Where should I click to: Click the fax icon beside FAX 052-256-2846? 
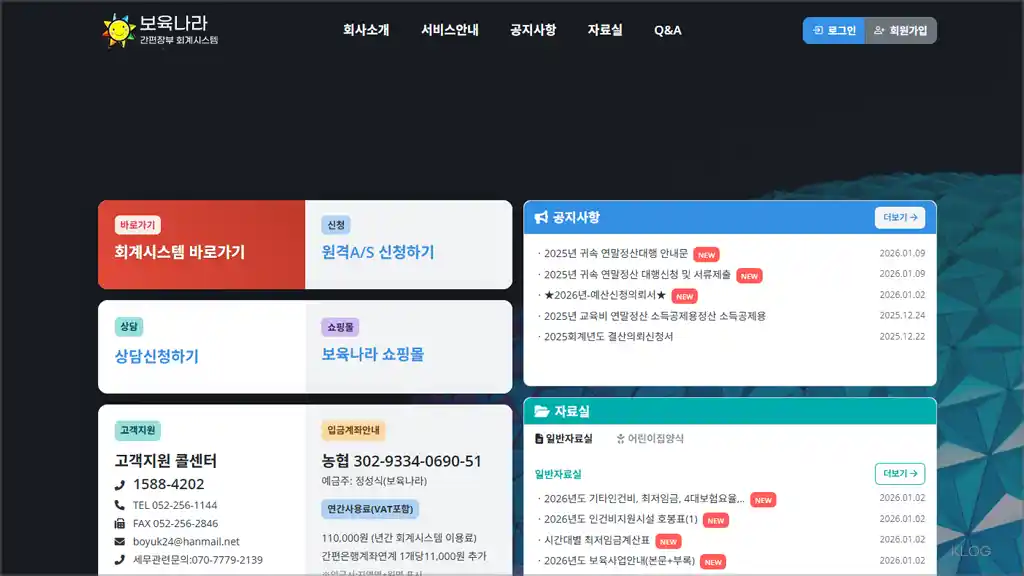tap(119, 522)
